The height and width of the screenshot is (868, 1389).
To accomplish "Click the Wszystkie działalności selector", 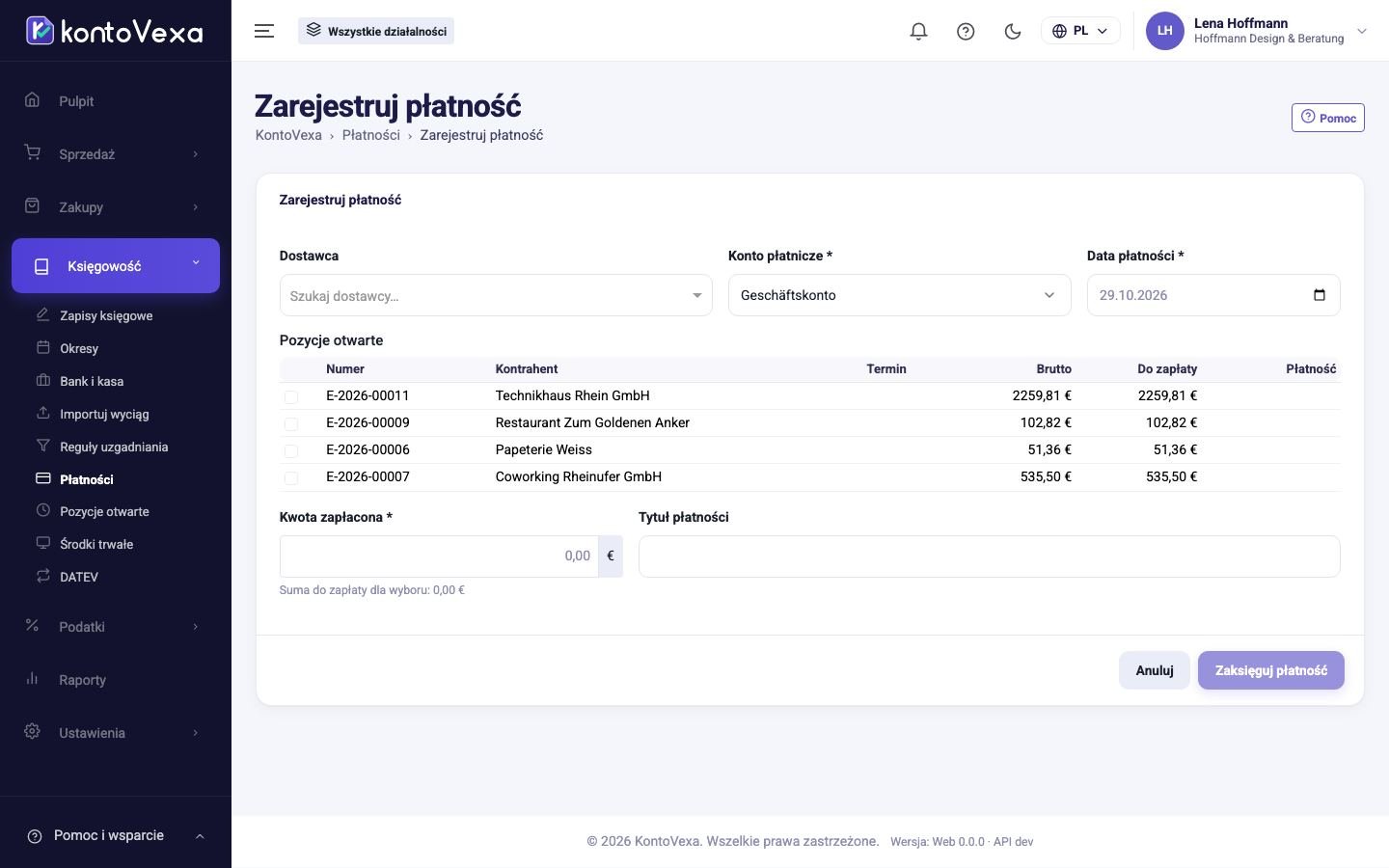I will [x=376, y=31].
